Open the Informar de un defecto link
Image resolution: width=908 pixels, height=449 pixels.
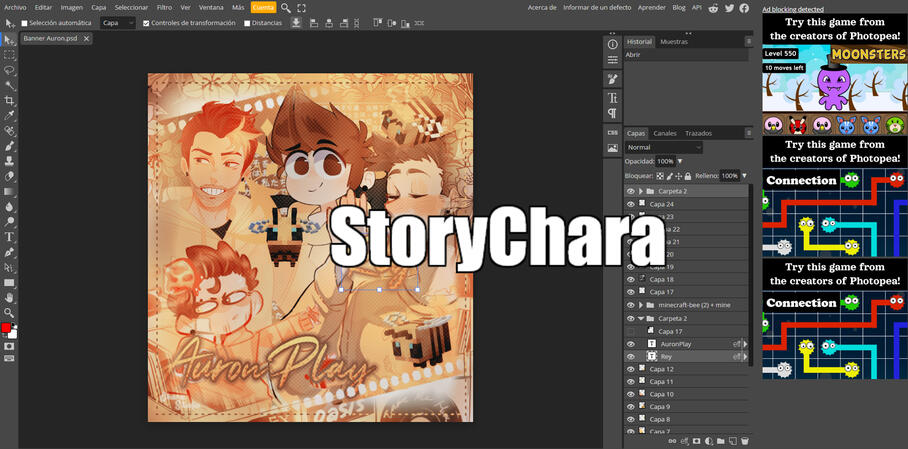(597, 7)
